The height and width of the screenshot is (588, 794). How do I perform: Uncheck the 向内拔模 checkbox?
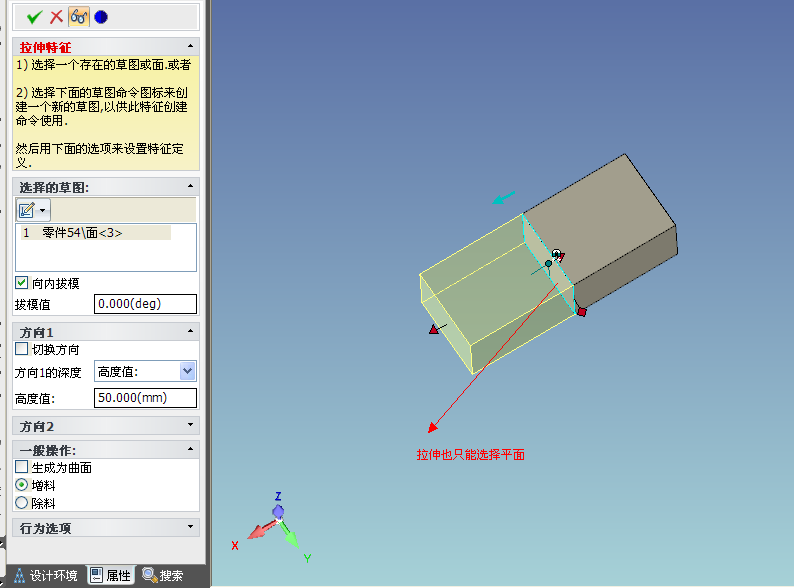point(22,283)
